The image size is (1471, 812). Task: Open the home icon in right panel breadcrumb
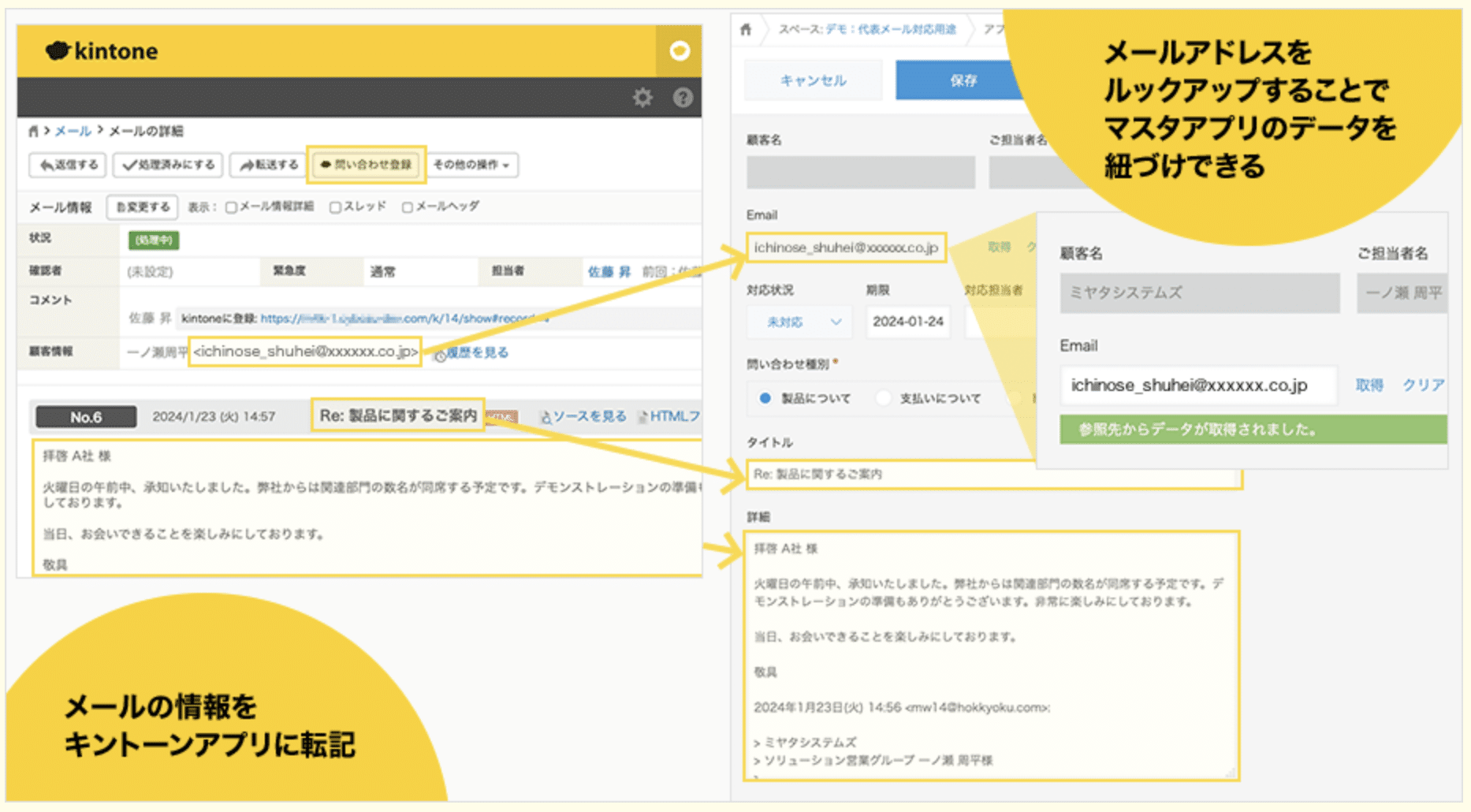(x=746, y=29)
